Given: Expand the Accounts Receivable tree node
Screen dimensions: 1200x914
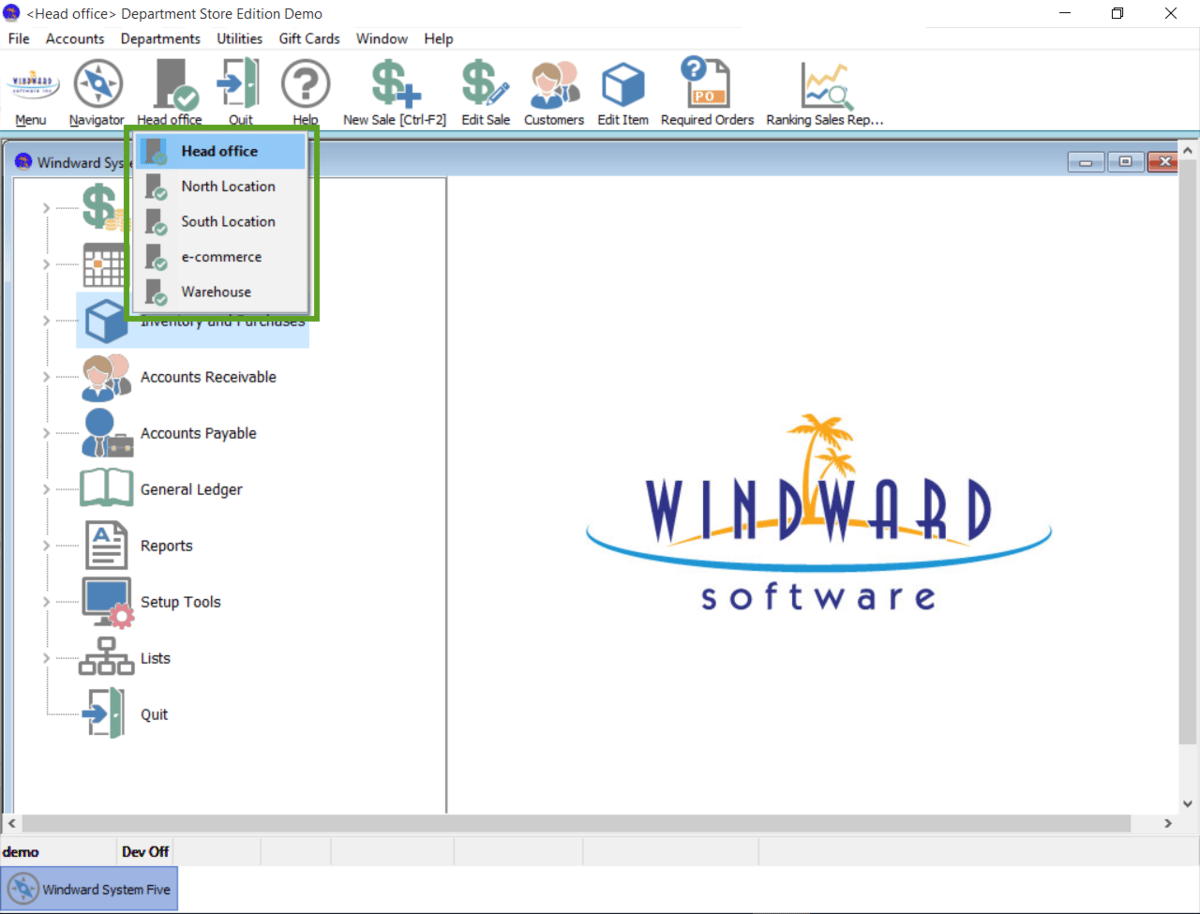Looking at the screenshot, I should click(x=46, y=377).
